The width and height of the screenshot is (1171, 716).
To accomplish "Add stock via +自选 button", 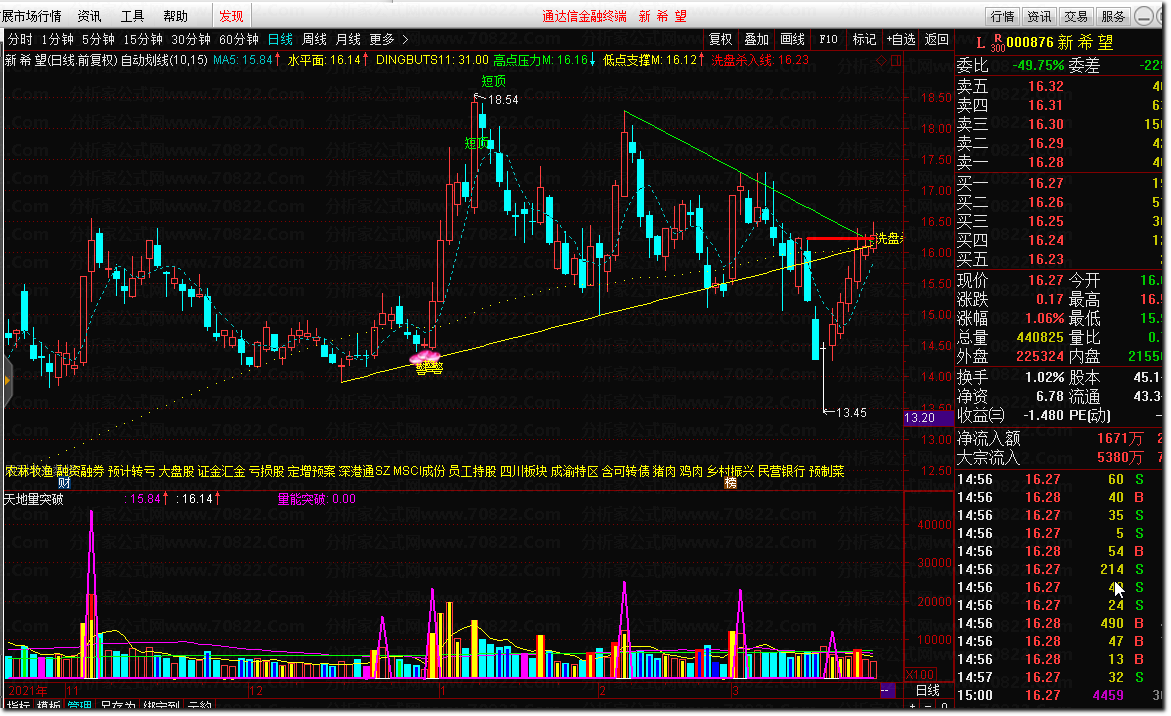I will 901,40.
